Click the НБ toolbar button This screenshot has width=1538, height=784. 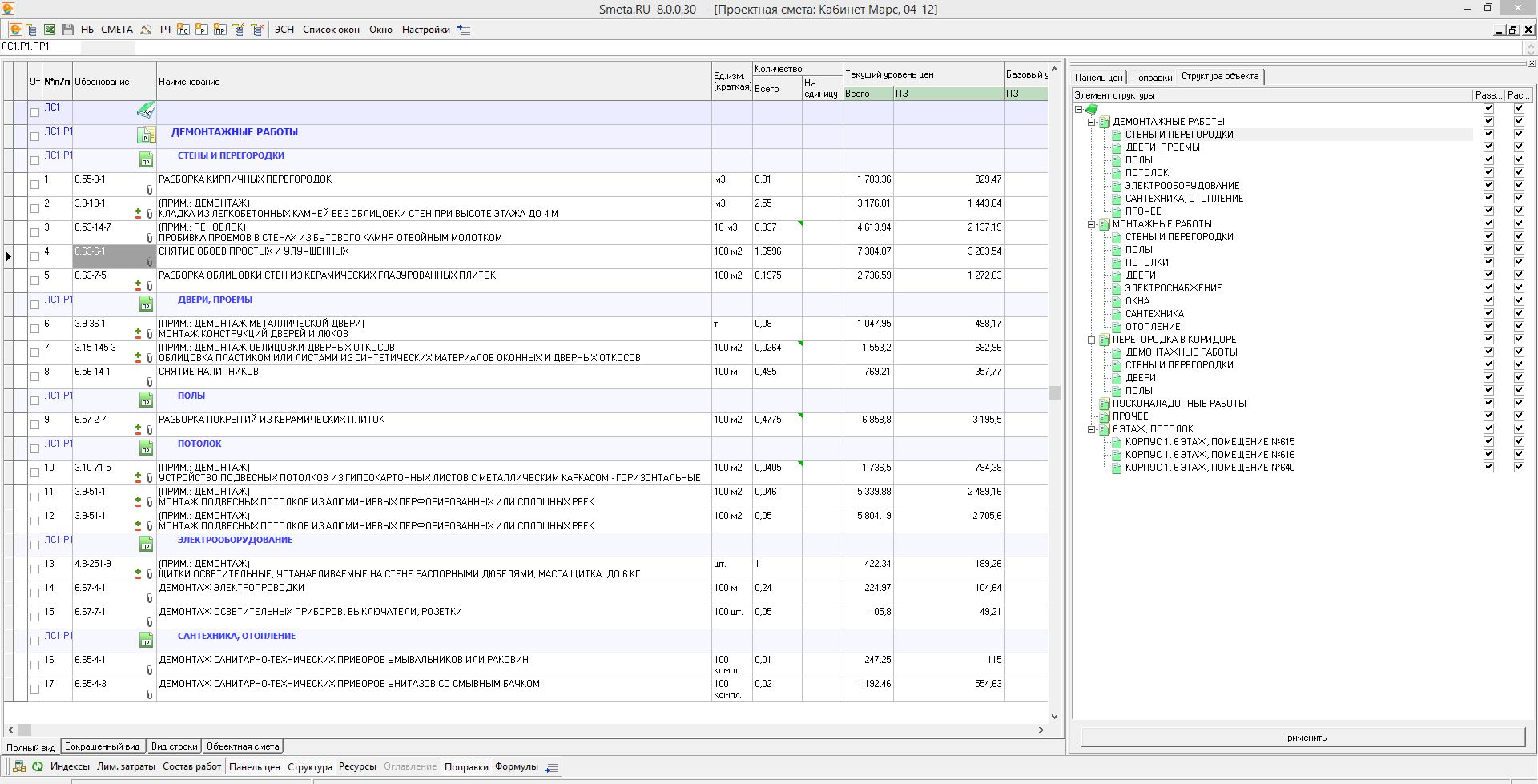tap(87, 30)
